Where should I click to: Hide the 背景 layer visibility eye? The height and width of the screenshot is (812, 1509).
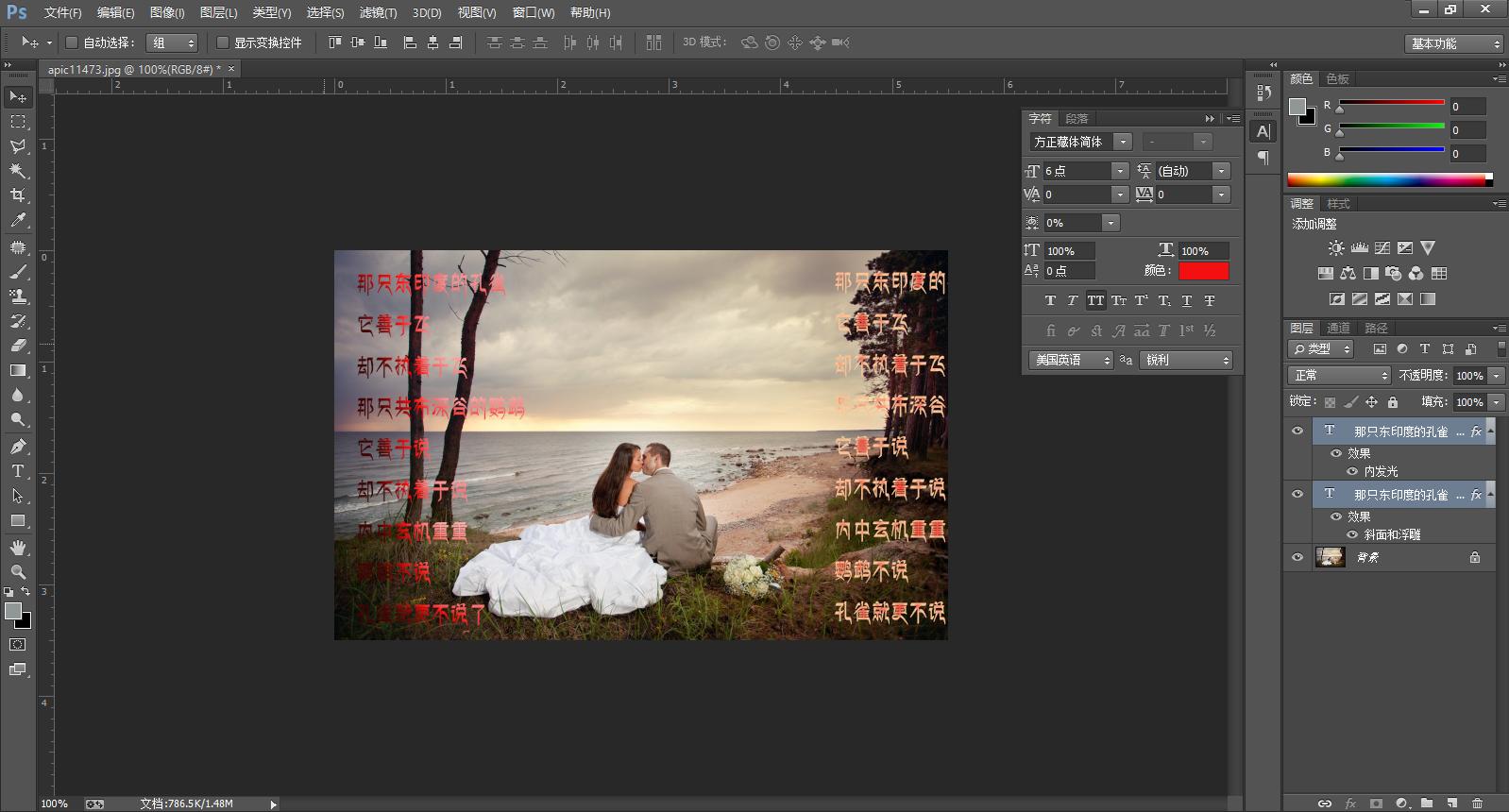pyautogui.click(x=1297, y=557)
